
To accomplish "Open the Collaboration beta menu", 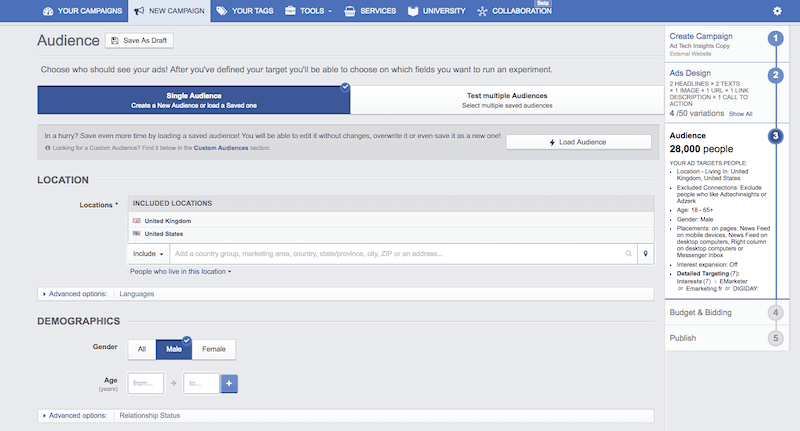I will pyautogui.click(x=514, y=11).
